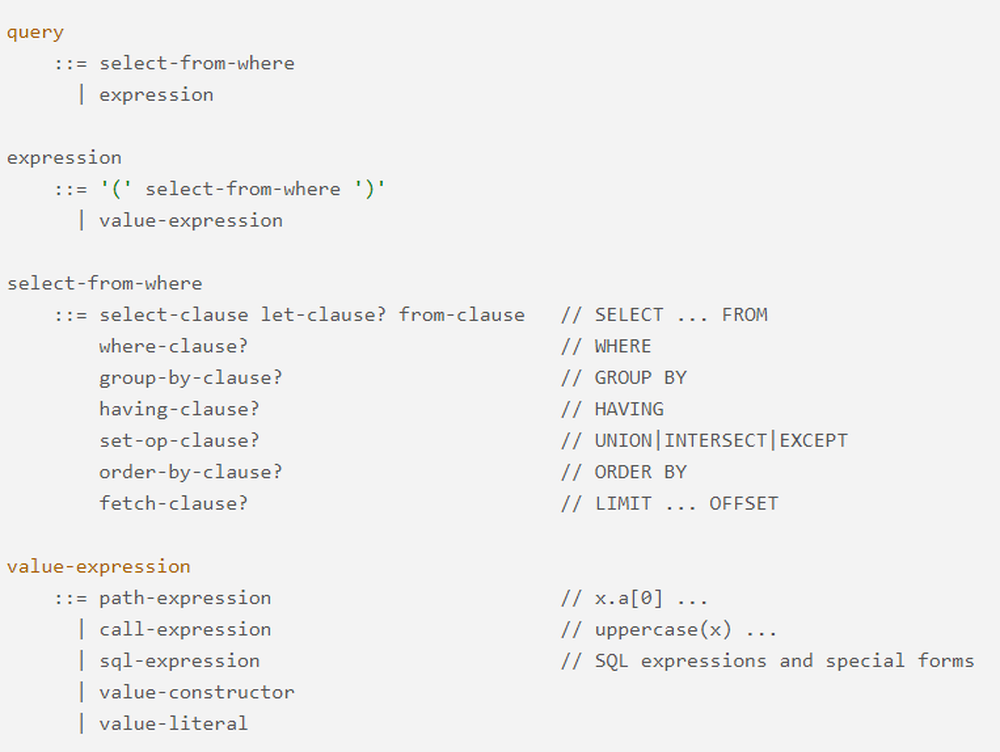The image size is (1000, 752).
Task: Click the 'group-by-clause?' line
Action: point(190,378)
